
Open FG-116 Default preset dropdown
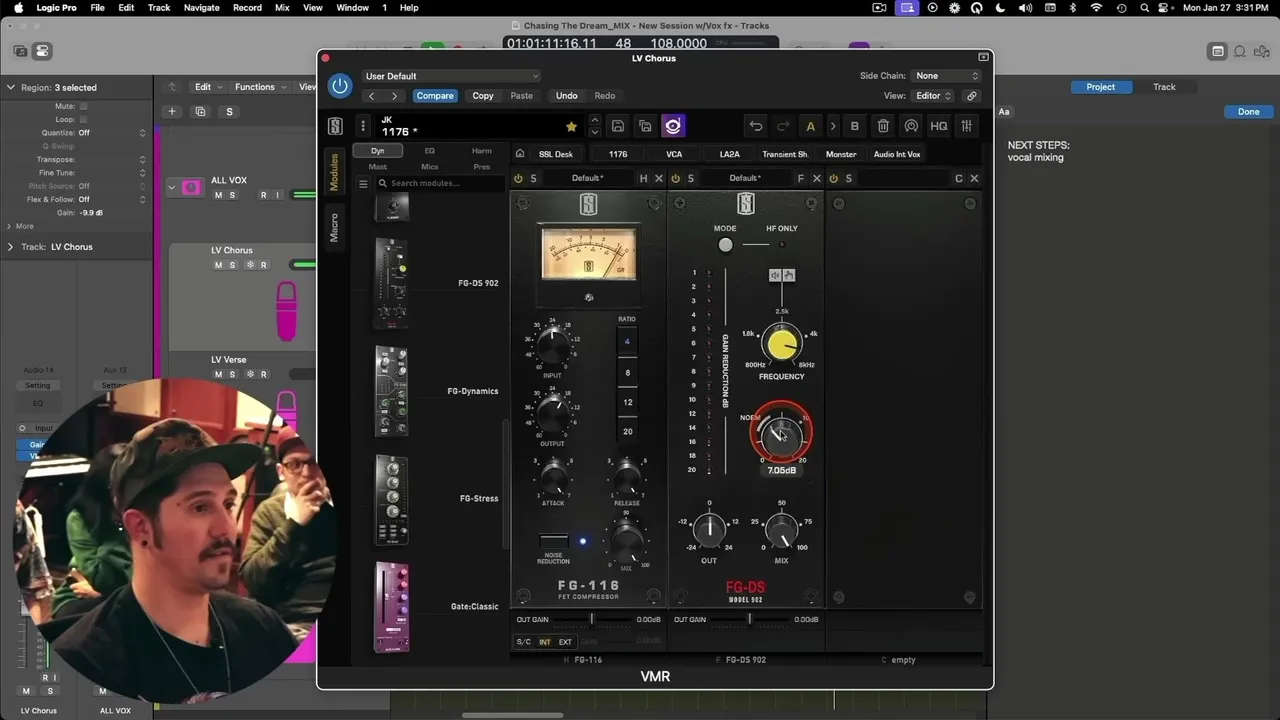coord(587,179)
